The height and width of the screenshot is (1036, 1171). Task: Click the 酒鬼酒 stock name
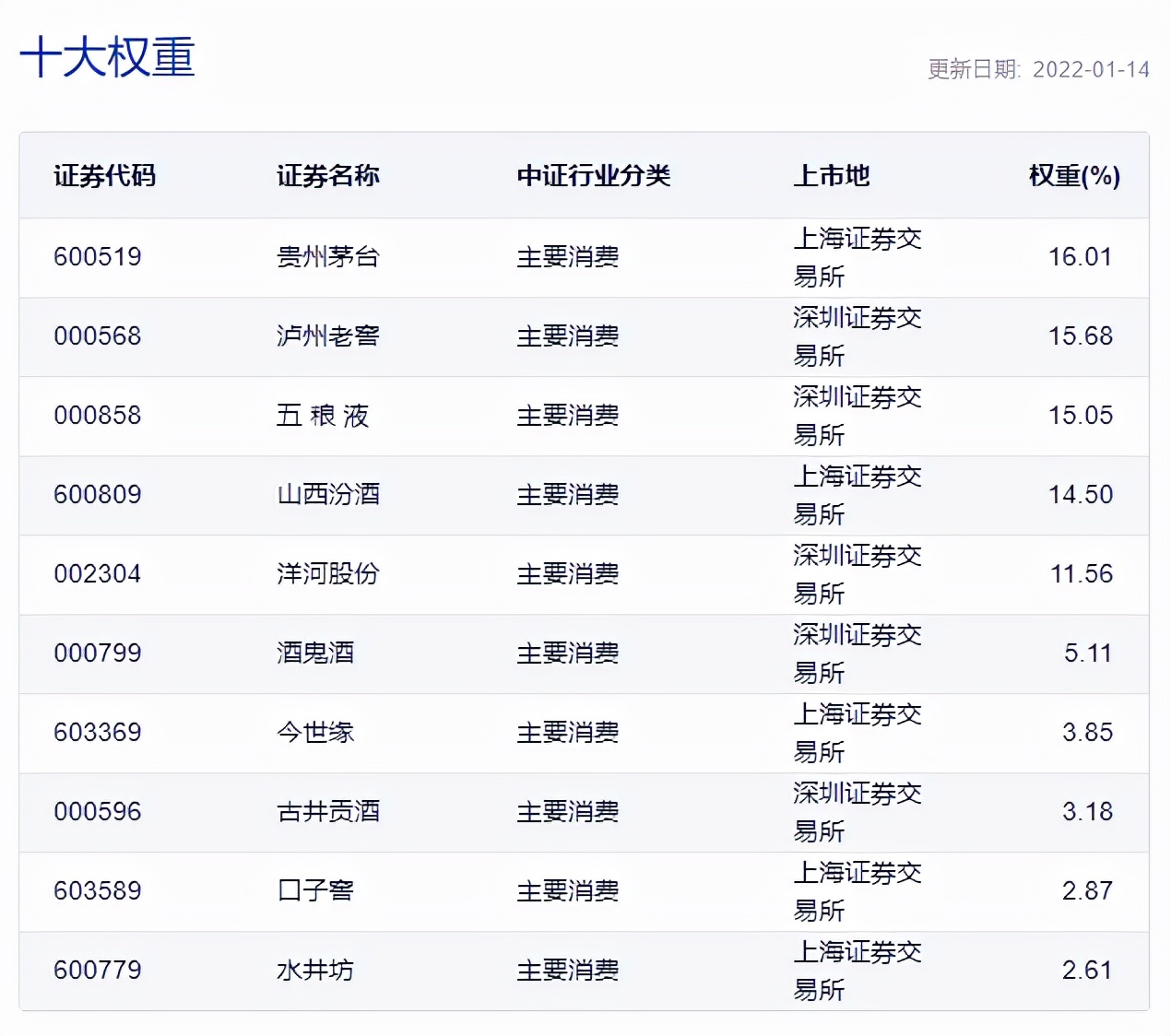(313, 653)
